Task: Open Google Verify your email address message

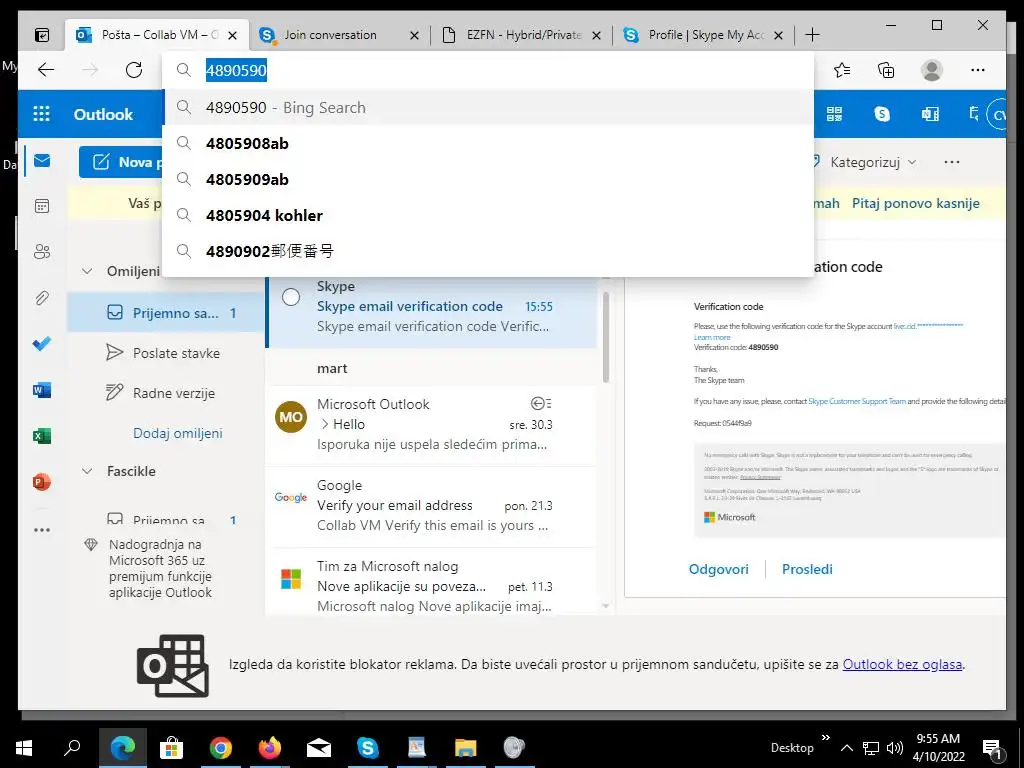Action: (431, 505)
